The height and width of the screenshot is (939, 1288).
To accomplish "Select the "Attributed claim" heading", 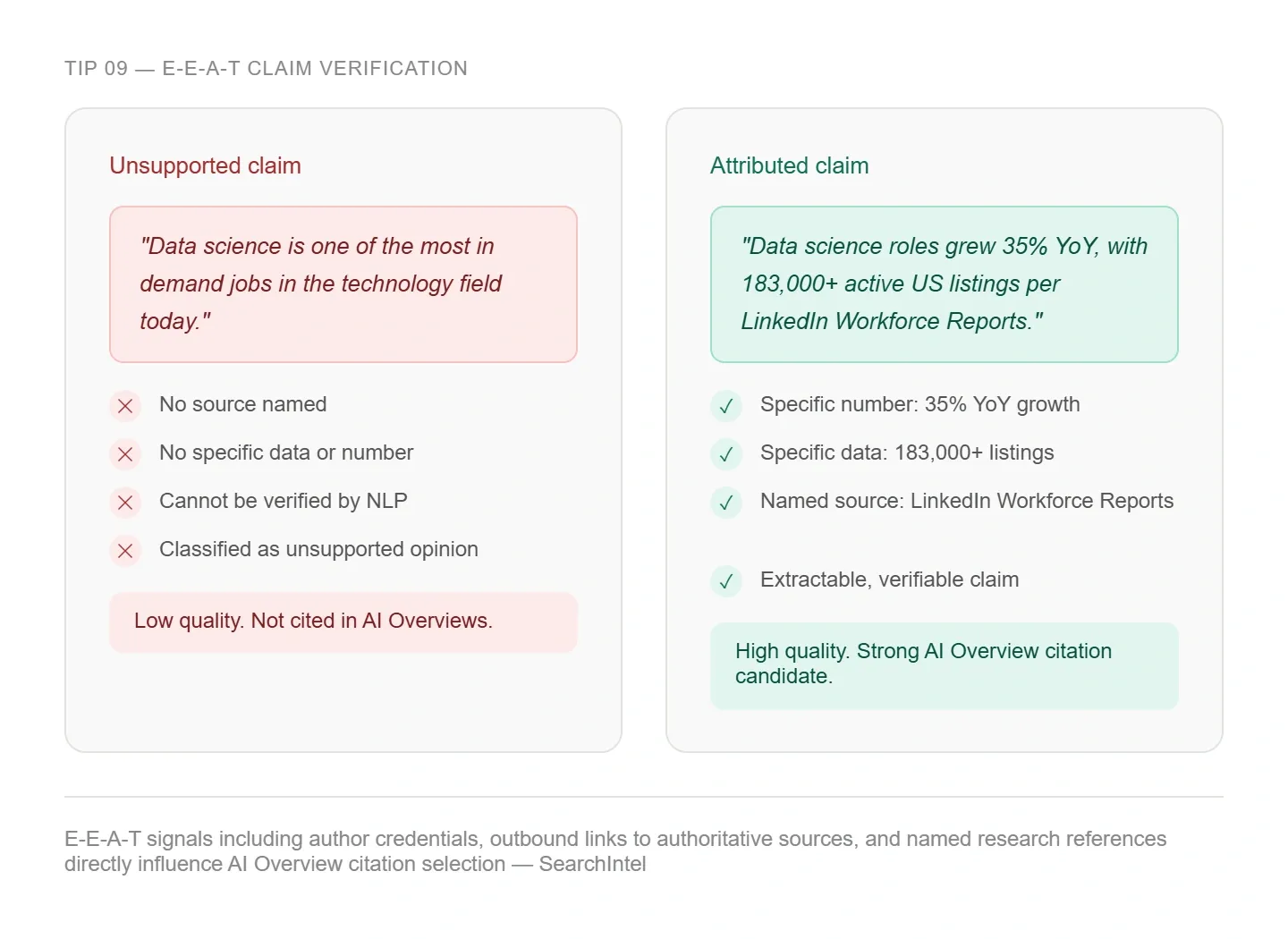I will [789, 165].
